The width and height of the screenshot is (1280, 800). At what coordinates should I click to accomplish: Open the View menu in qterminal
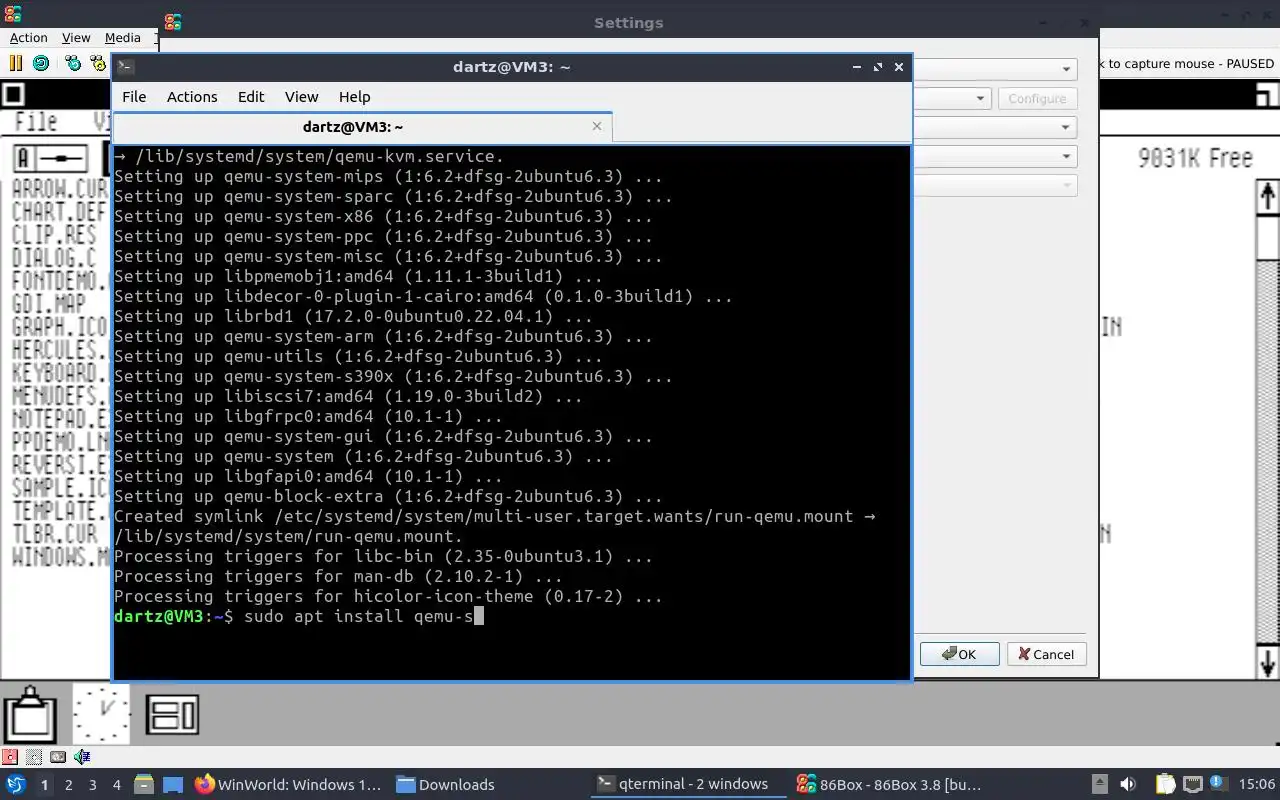click(301, 97)
